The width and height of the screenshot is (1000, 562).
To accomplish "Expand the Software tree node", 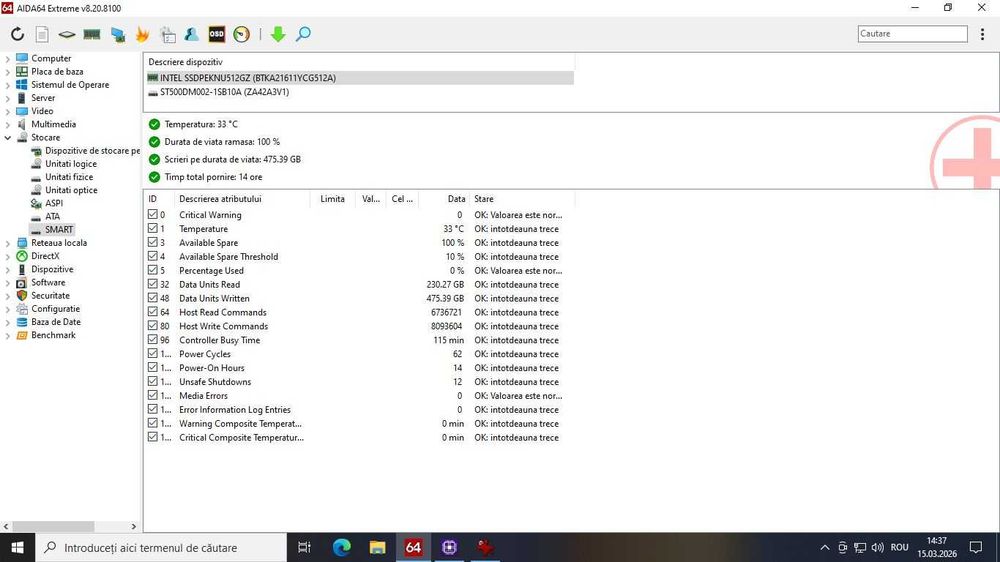I will tap(8, 283).
